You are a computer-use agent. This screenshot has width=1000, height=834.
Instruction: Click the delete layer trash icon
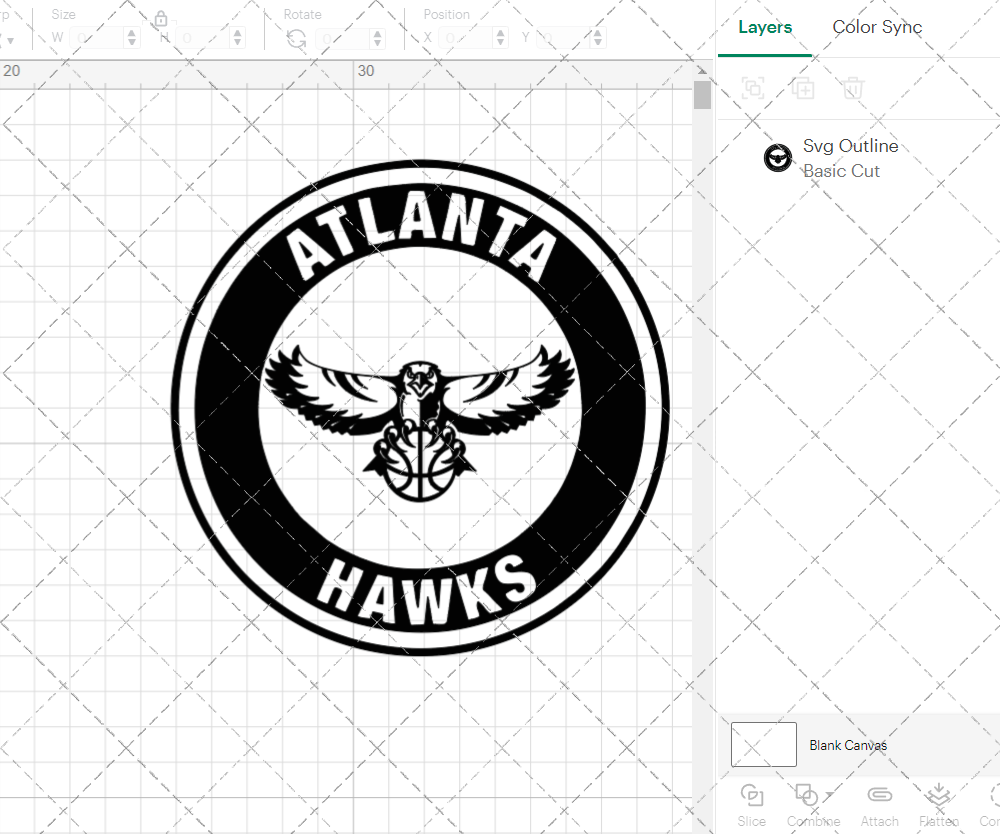click(852, 88)
